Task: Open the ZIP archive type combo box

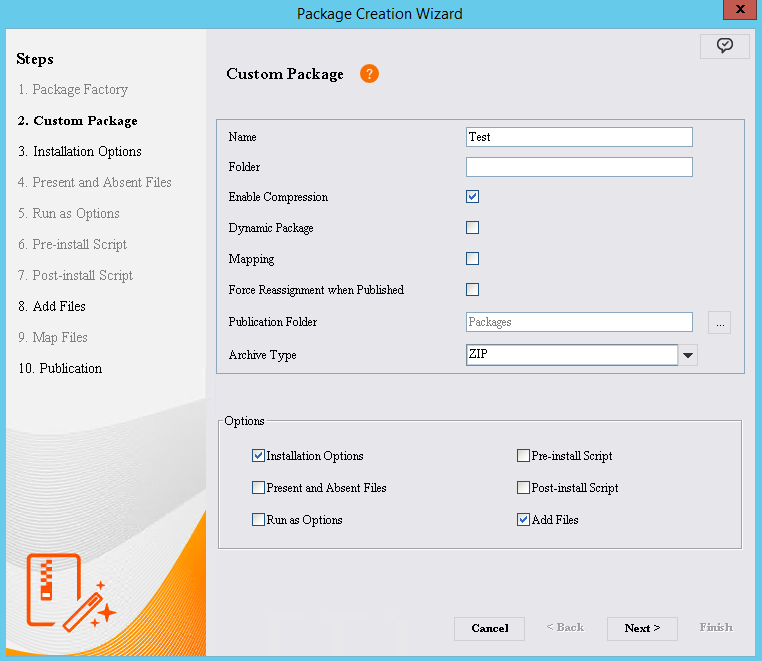Action: pyautogui.click(x=571, y=355)
